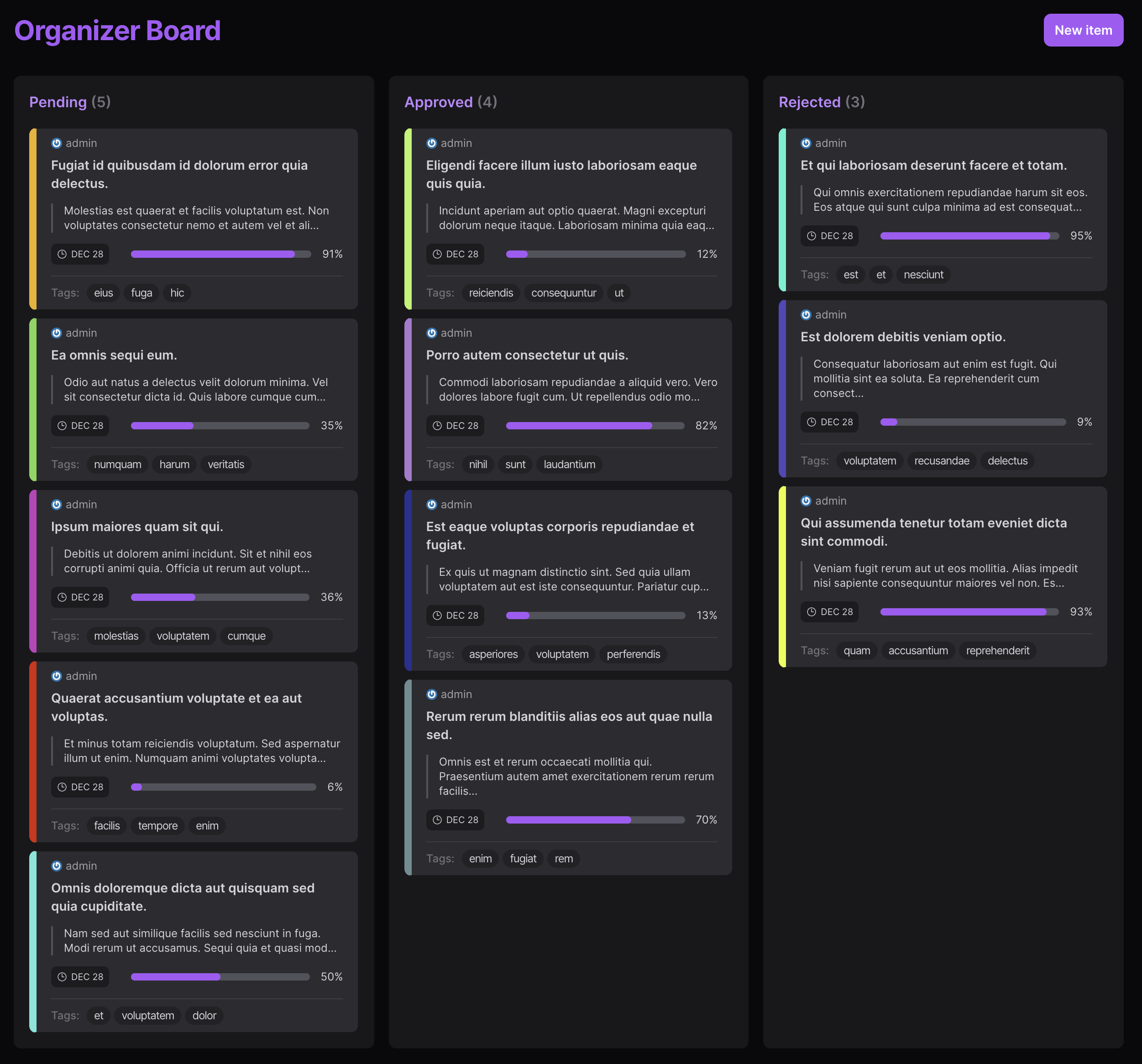The width and height of the screenshot is (1142, 1064).
Task: Click admin avatar icon on 'Omnis doloremque dicta' card
Action: point(56,866)
